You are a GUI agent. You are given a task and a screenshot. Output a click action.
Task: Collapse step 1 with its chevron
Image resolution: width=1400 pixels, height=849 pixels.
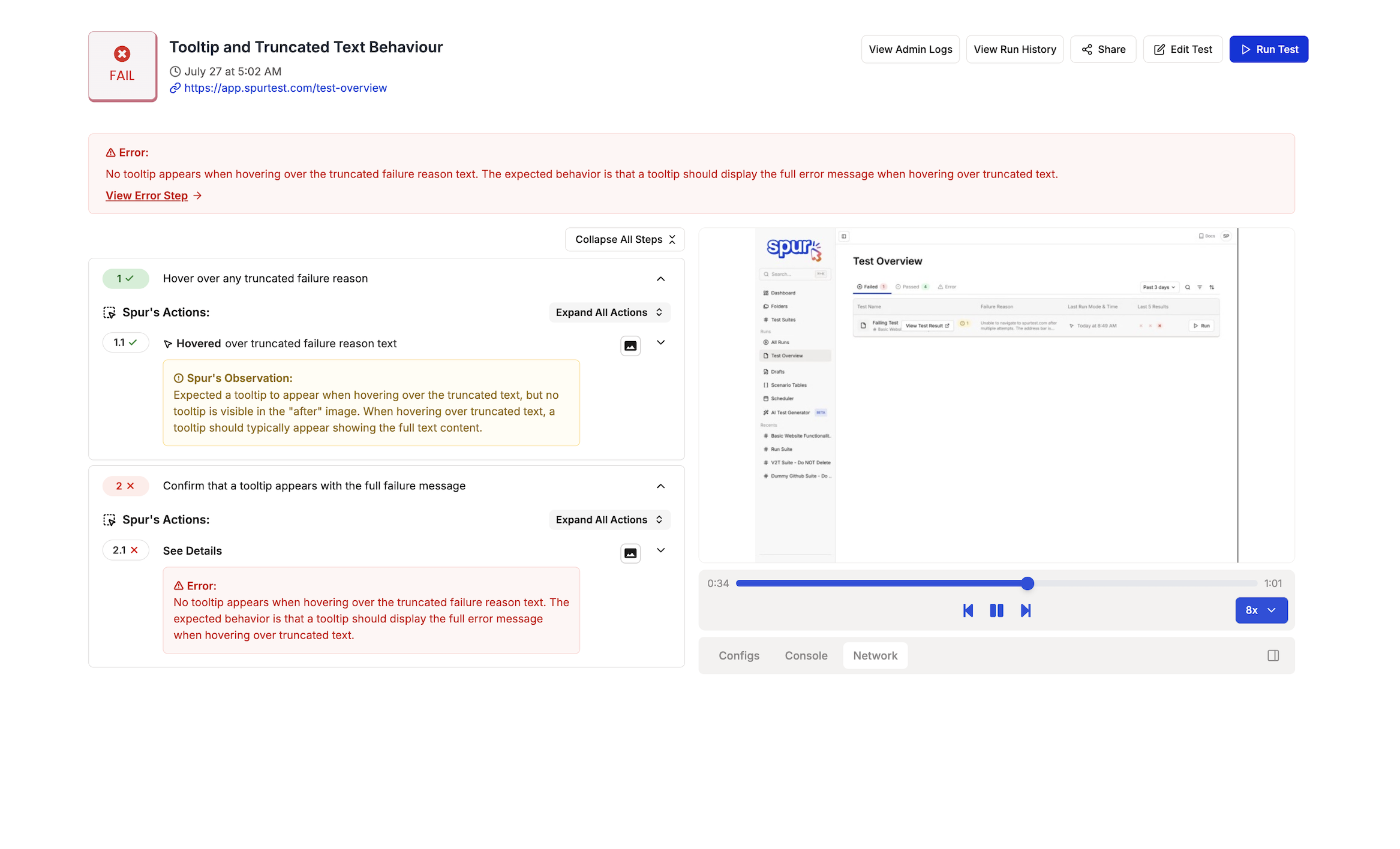coord(660,279)
